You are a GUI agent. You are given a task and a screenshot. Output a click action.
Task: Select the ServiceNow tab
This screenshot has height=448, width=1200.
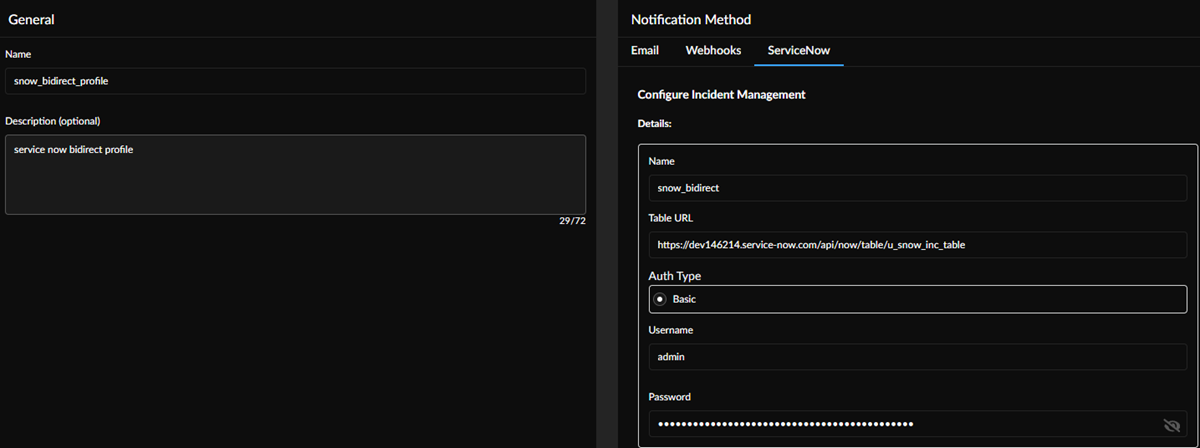click(799, 50)
